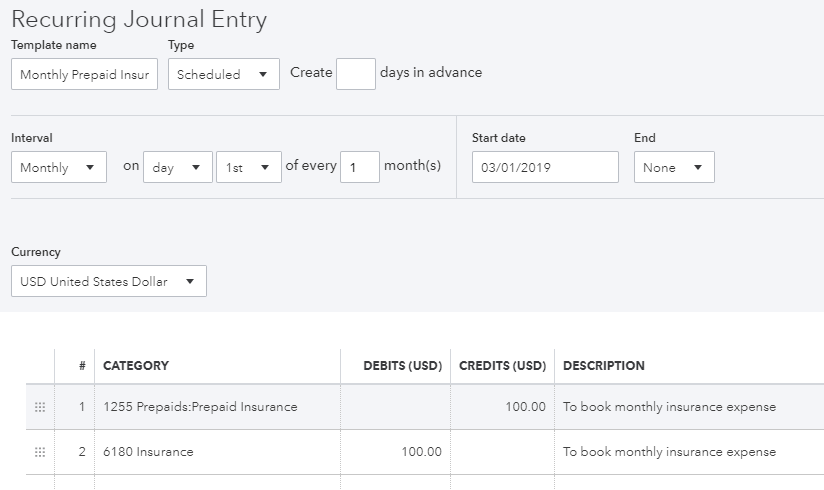The height and width of the screenshot is (490, 824).
Task: Click the Template name input field
Action: pyautogui.click(x=84, y=74)
